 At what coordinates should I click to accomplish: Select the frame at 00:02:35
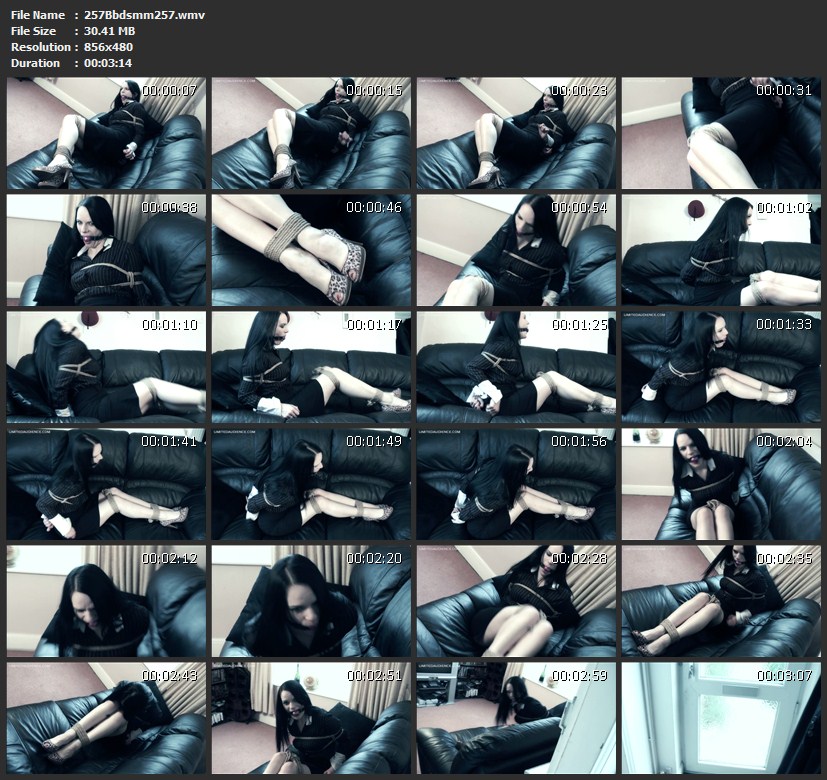pyautogui.click(x=721, y=601)
